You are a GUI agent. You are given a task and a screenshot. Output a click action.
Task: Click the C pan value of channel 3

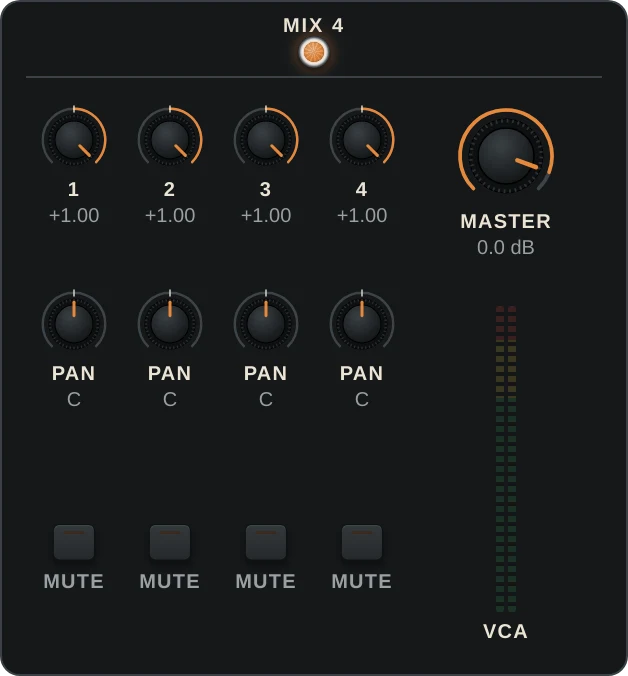pos(266,400)
